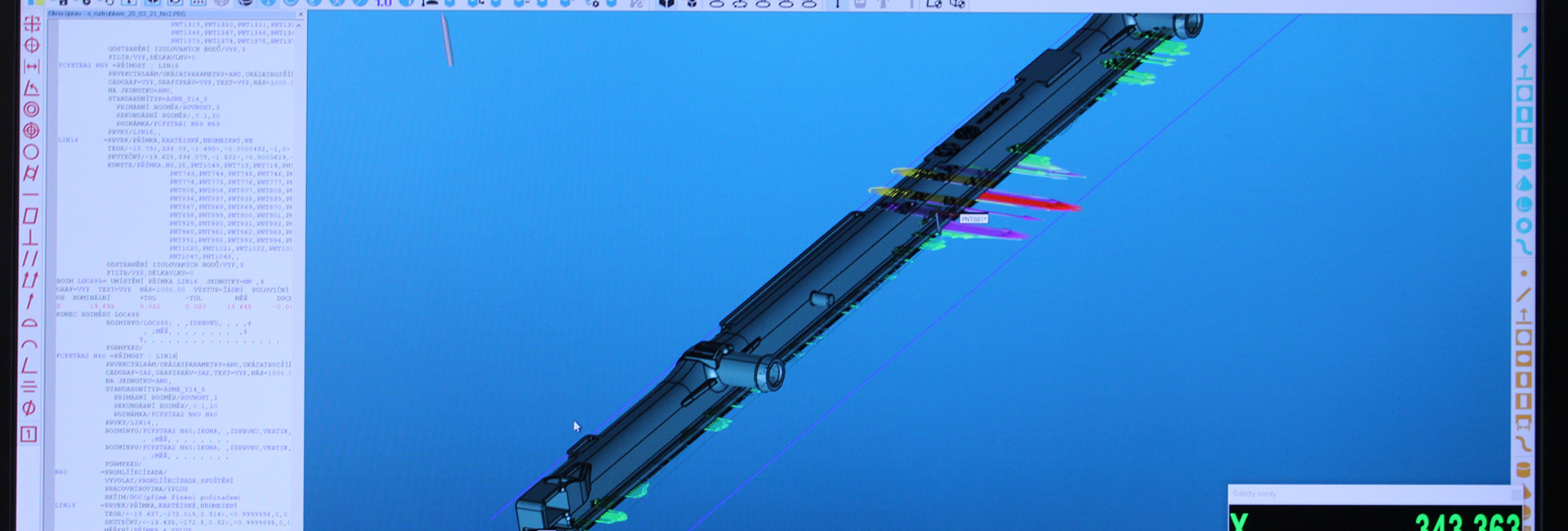Image resolution: width=1568 pixels, height=531 pixels.
Task: Pick the Distance dimension tool
Action: [32, 66]
